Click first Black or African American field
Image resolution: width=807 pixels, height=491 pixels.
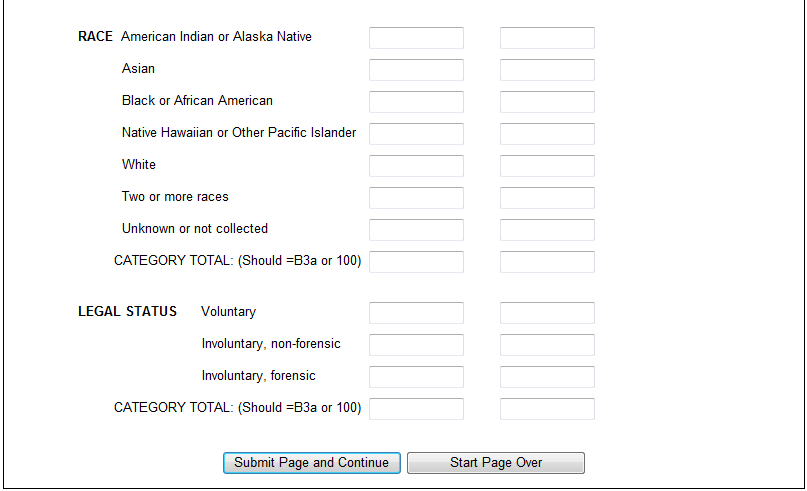[x=416, y=102]
